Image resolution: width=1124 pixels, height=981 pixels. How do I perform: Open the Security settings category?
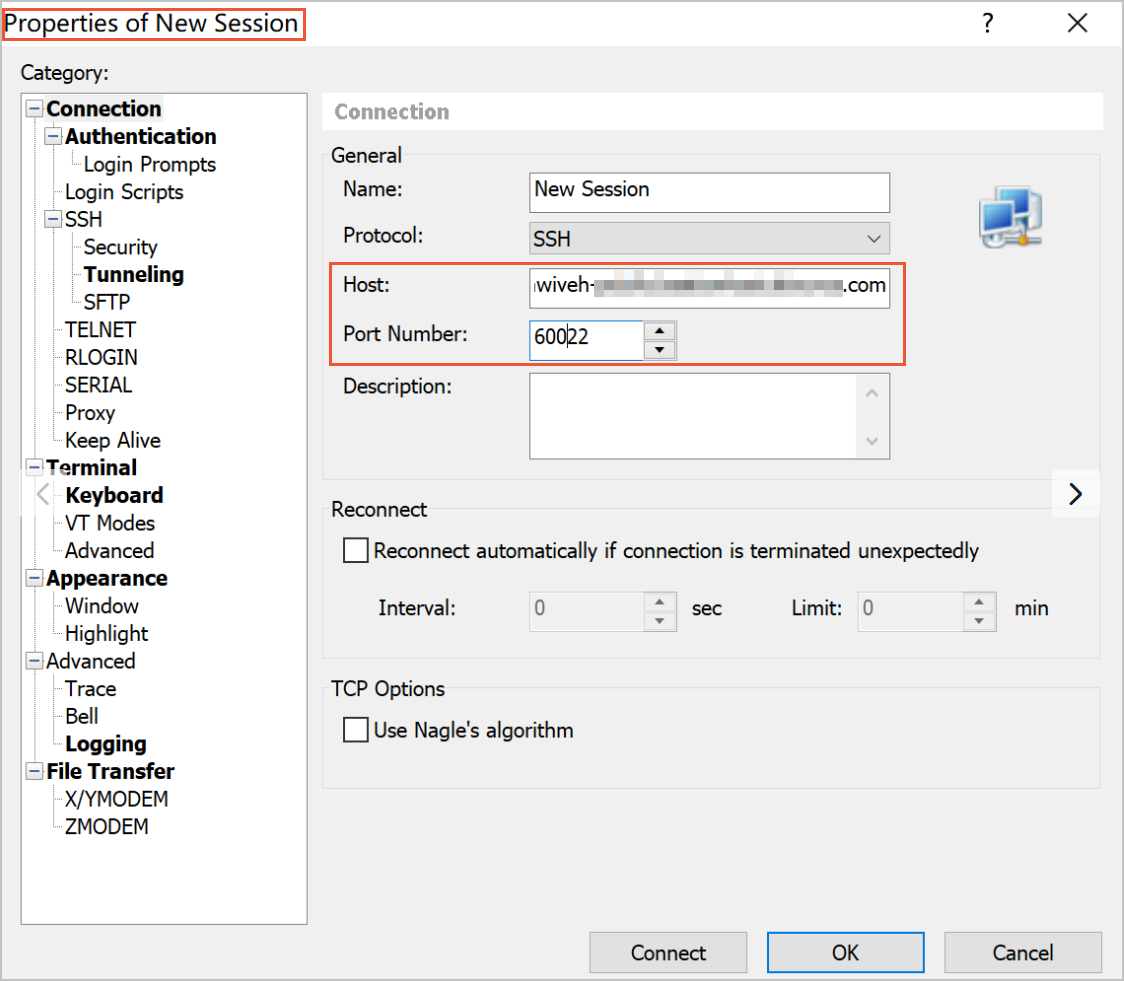pos(120,247)
